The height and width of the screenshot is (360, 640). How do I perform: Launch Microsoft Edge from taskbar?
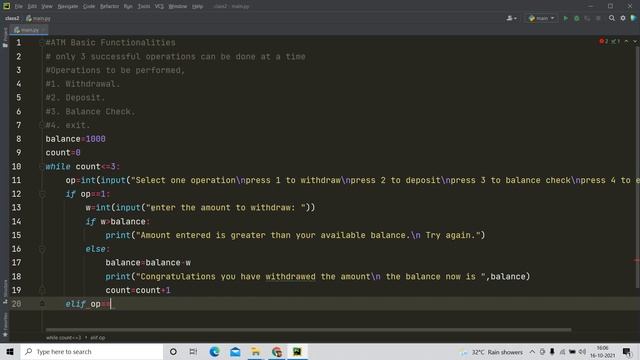[214, 351]
